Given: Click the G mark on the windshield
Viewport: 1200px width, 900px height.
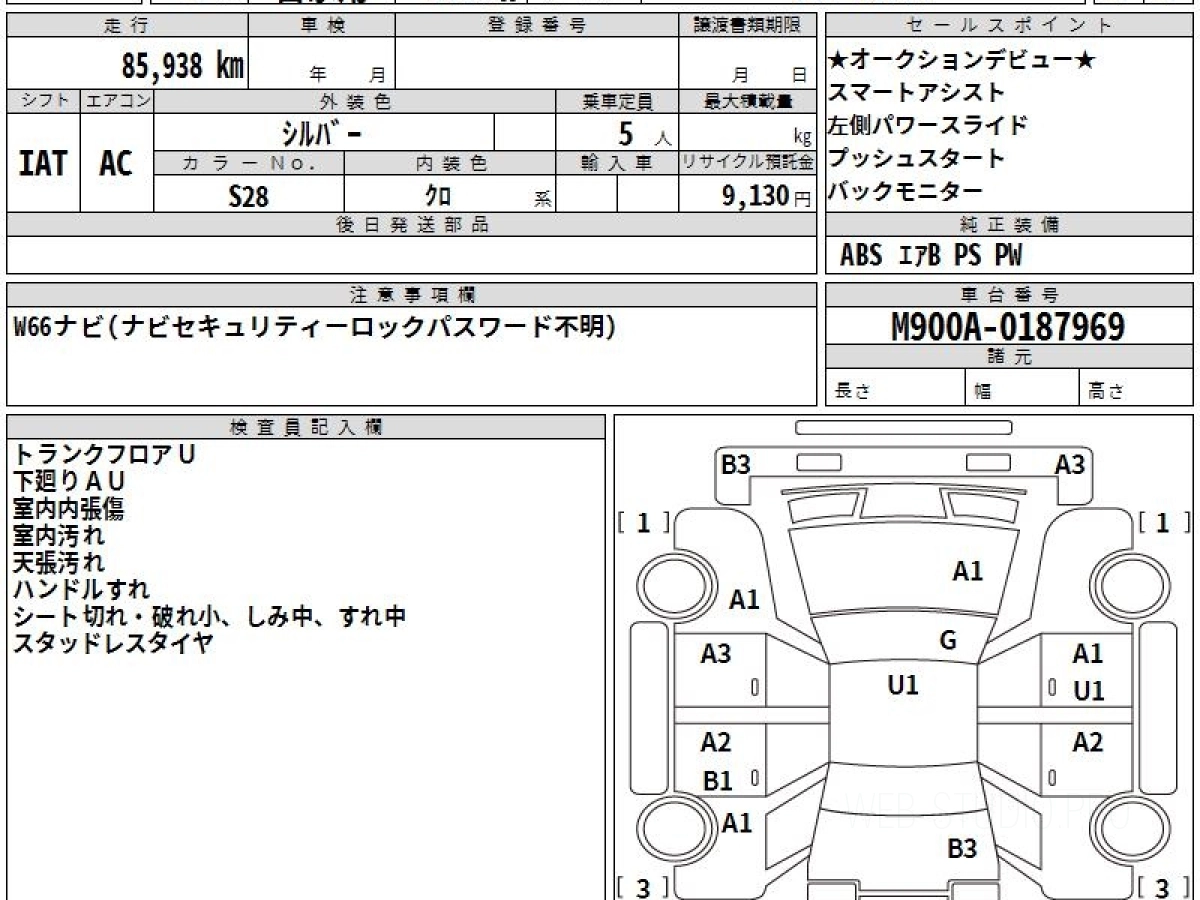Looking at the screenshot, I should tap(948, 641).
